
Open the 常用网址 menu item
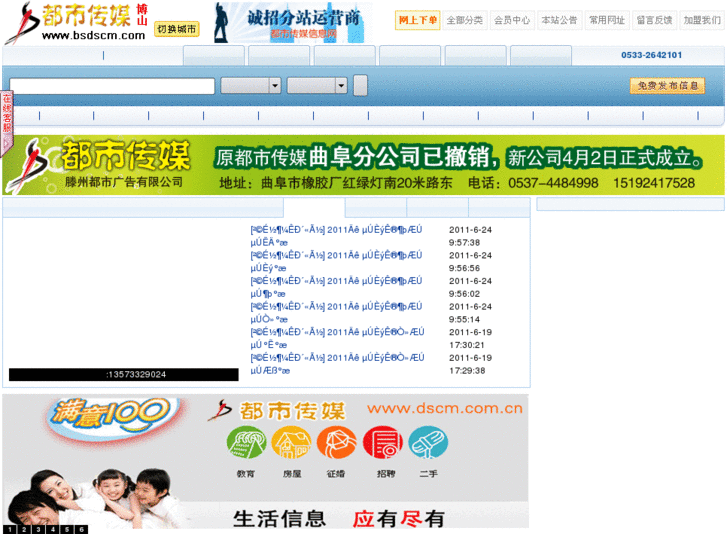[x=607, y=20]
